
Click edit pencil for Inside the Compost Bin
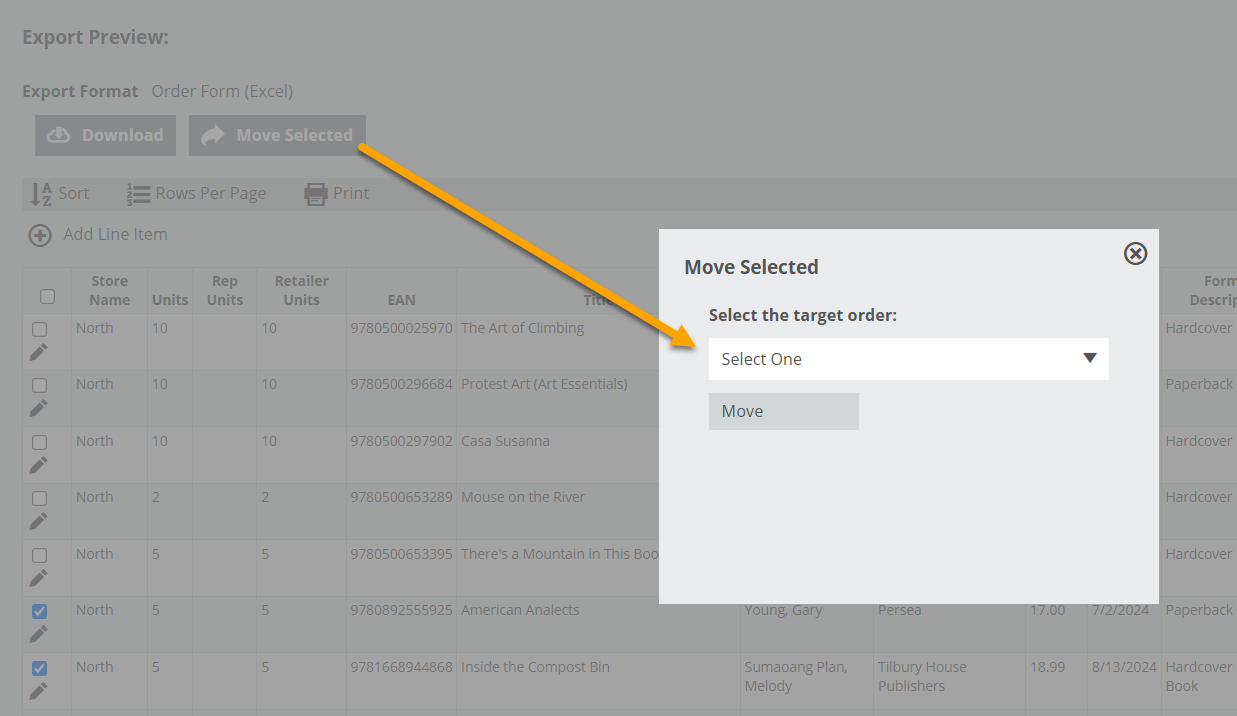38,691
